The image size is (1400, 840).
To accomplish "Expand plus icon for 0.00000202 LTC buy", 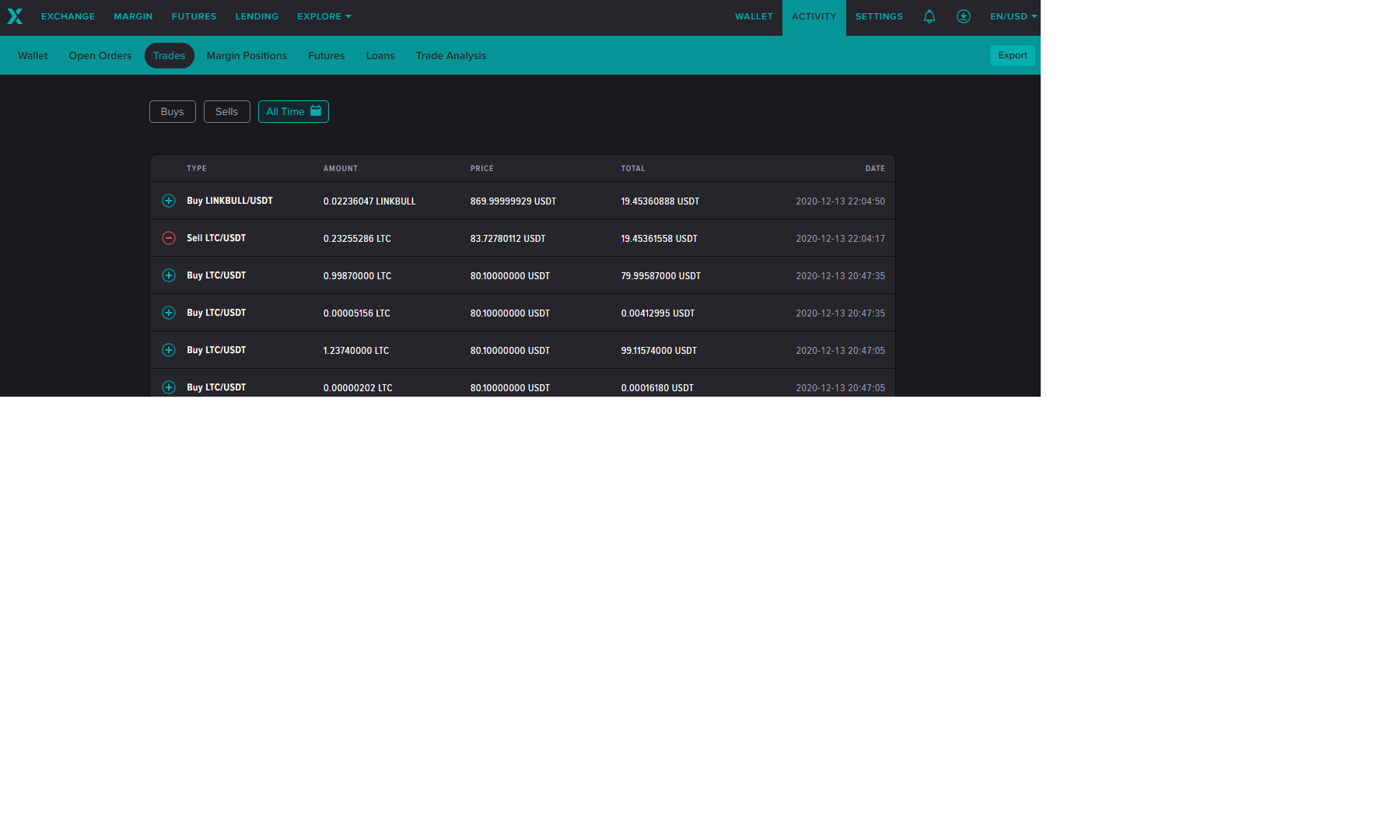I will (169, 387).
